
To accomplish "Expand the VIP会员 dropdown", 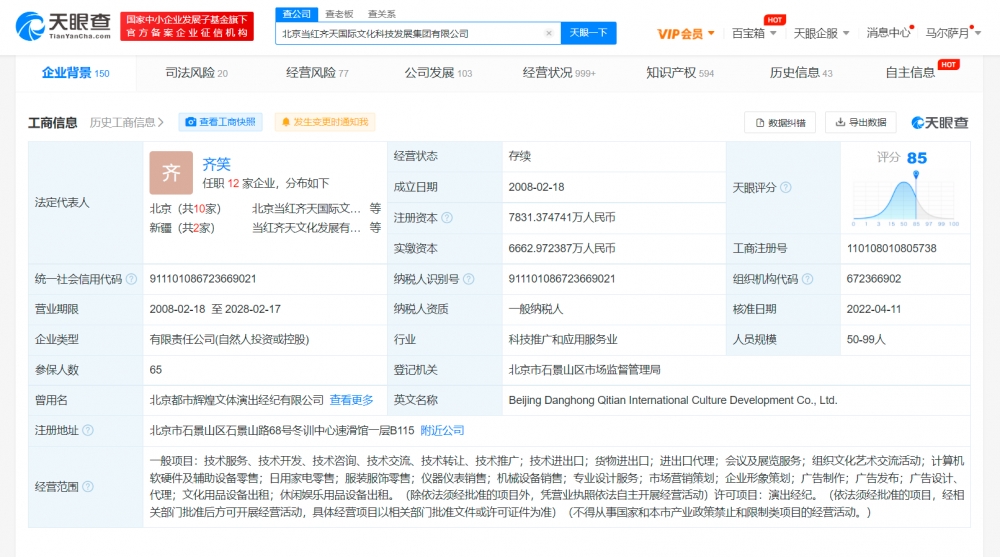I will (x=686, y=34).
